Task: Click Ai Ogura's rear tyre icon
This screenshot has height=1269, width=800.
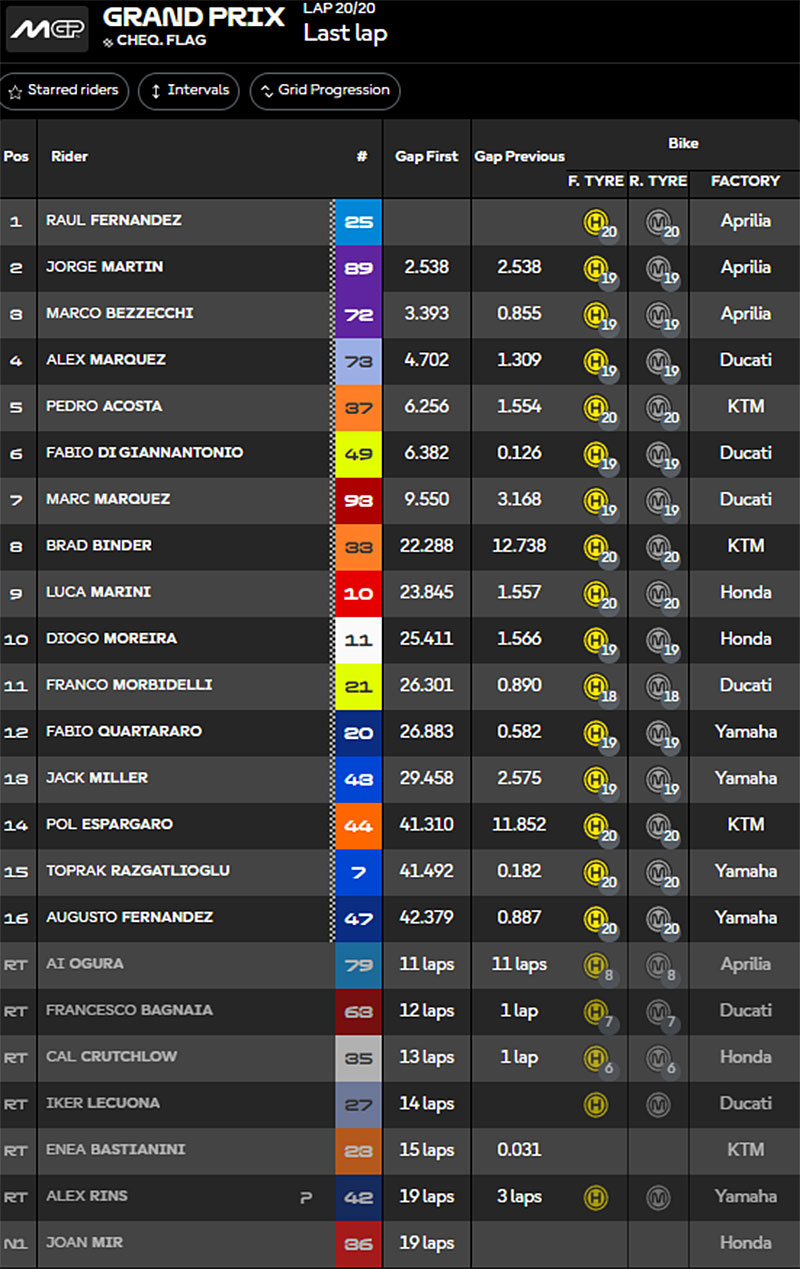Action: (659, 966)
